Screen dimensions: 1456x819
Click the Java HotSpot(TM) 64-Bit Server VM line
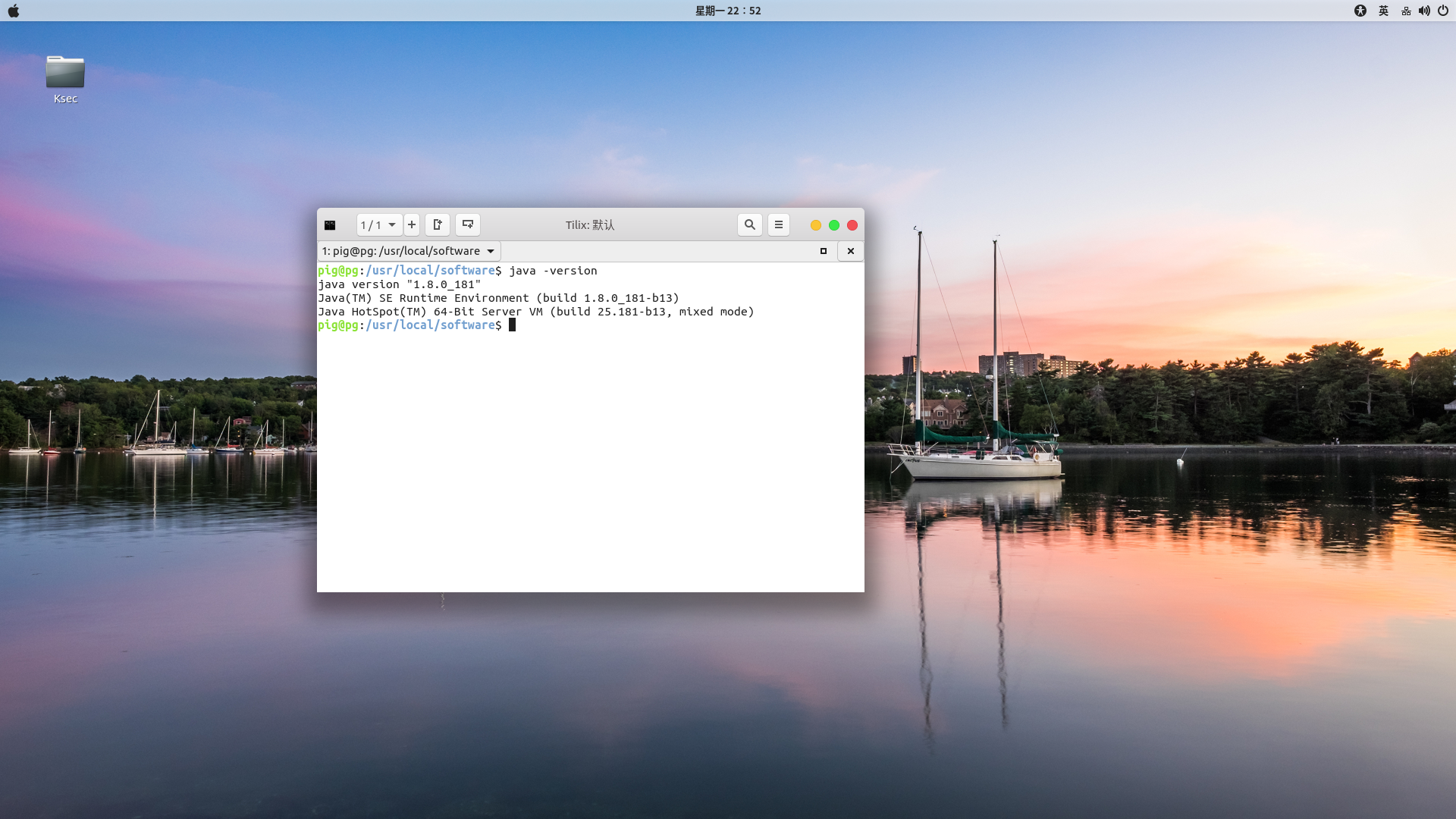click(x=536, y=312)
